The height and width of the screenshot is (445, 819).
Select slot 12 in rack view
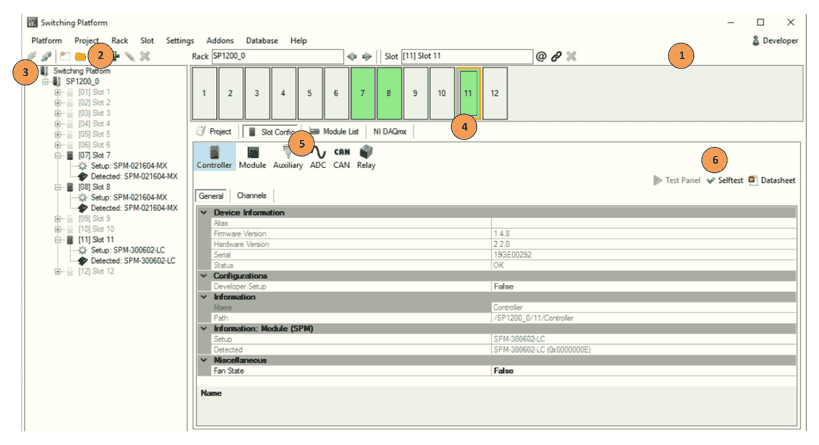click(495, 93)
